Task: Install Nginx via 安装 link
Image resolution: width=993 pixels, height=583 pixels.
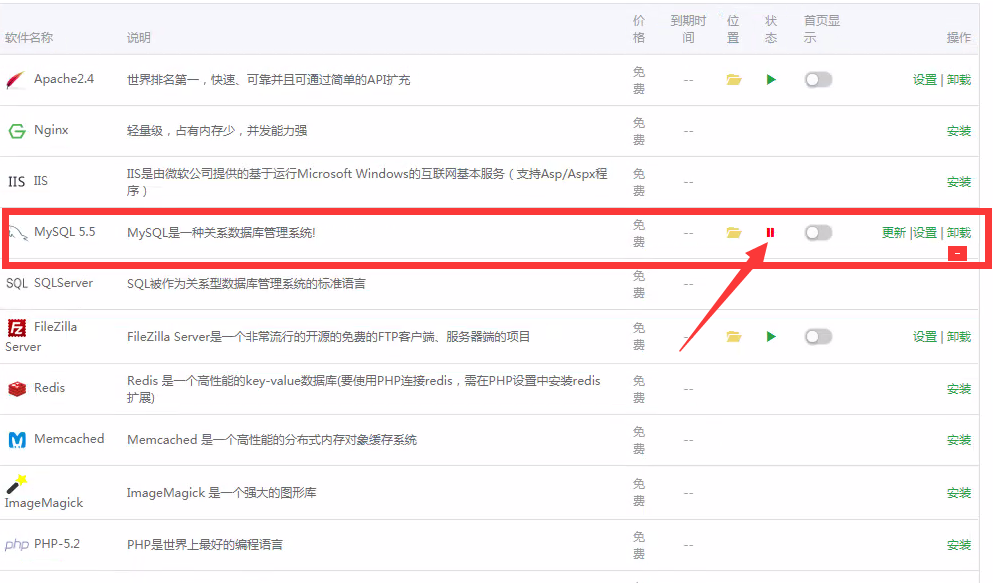Action: pos(959,131)
